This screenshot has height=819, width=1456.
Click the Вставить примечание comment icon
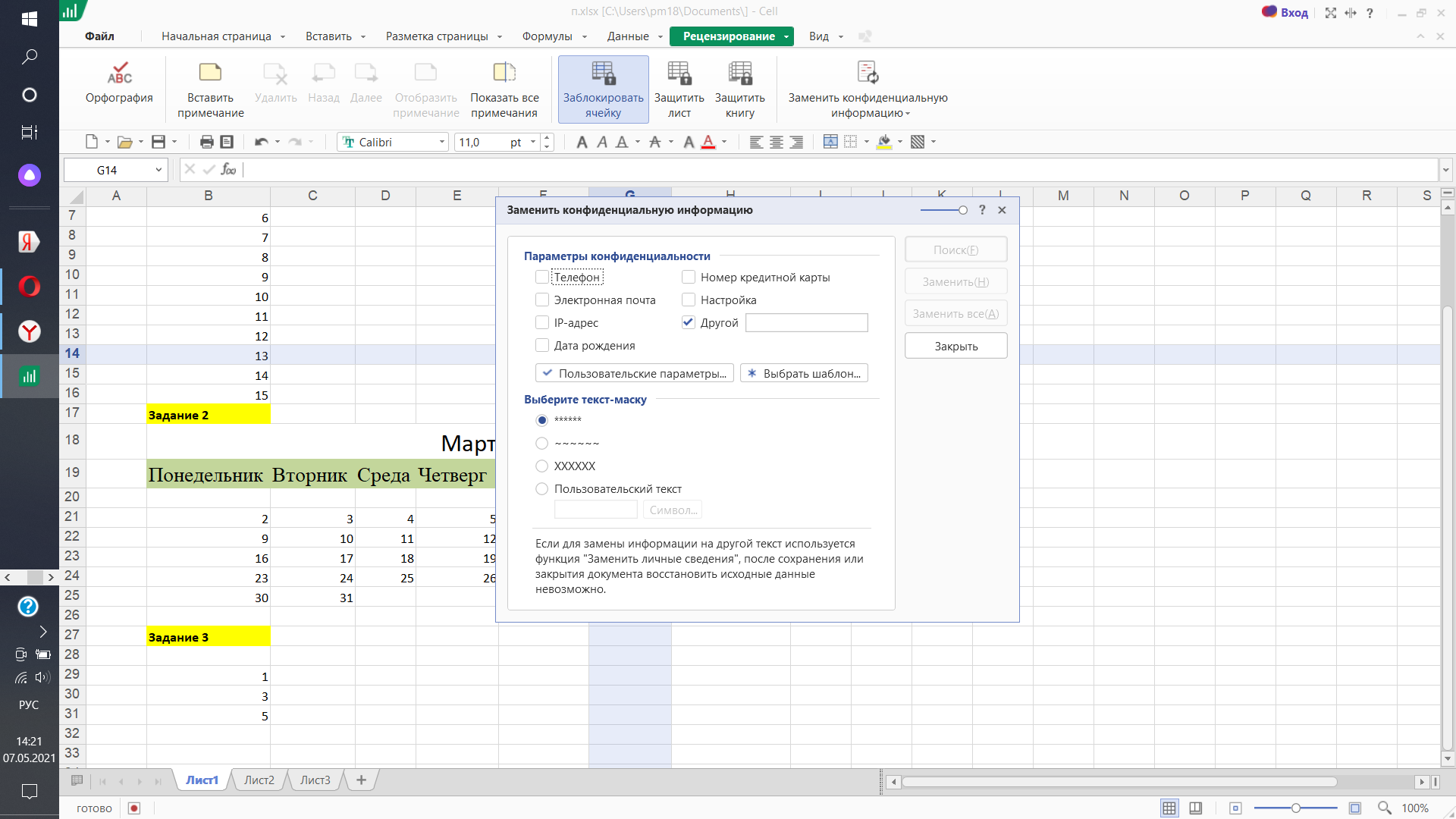coord(210,73)
